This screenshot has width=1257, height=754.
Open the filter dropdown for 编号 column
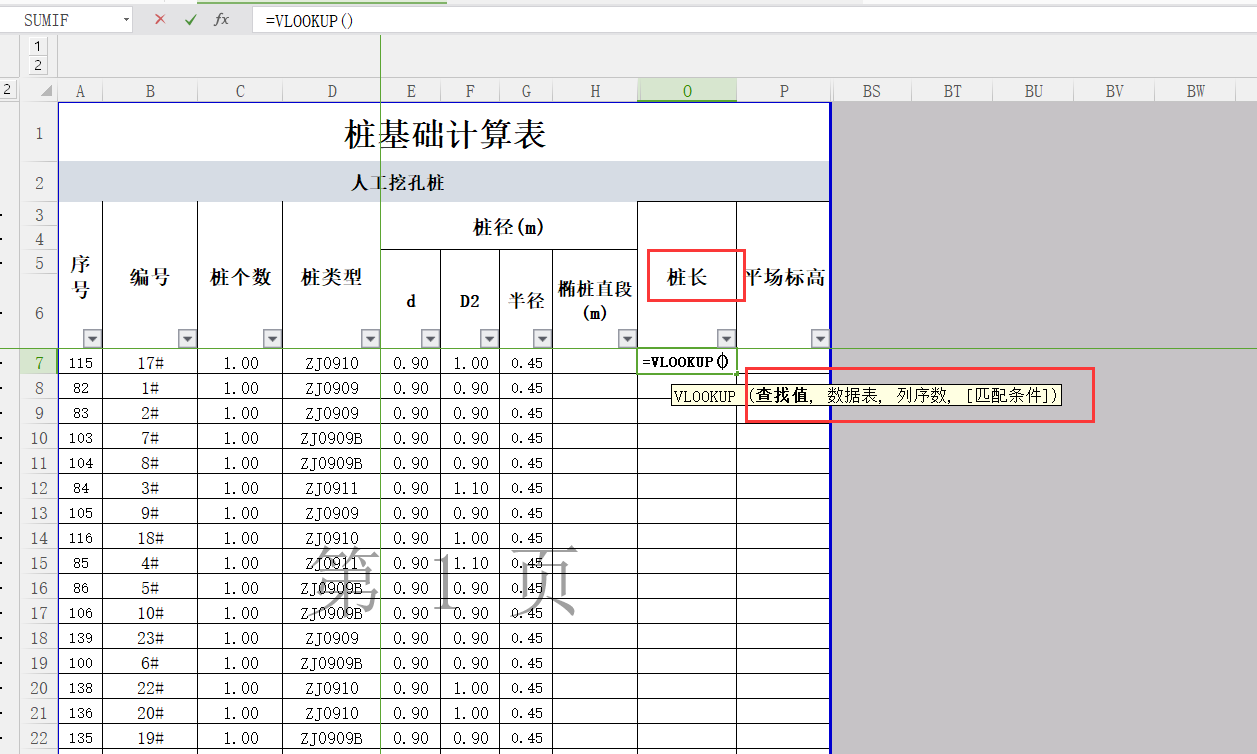[186, 338]
